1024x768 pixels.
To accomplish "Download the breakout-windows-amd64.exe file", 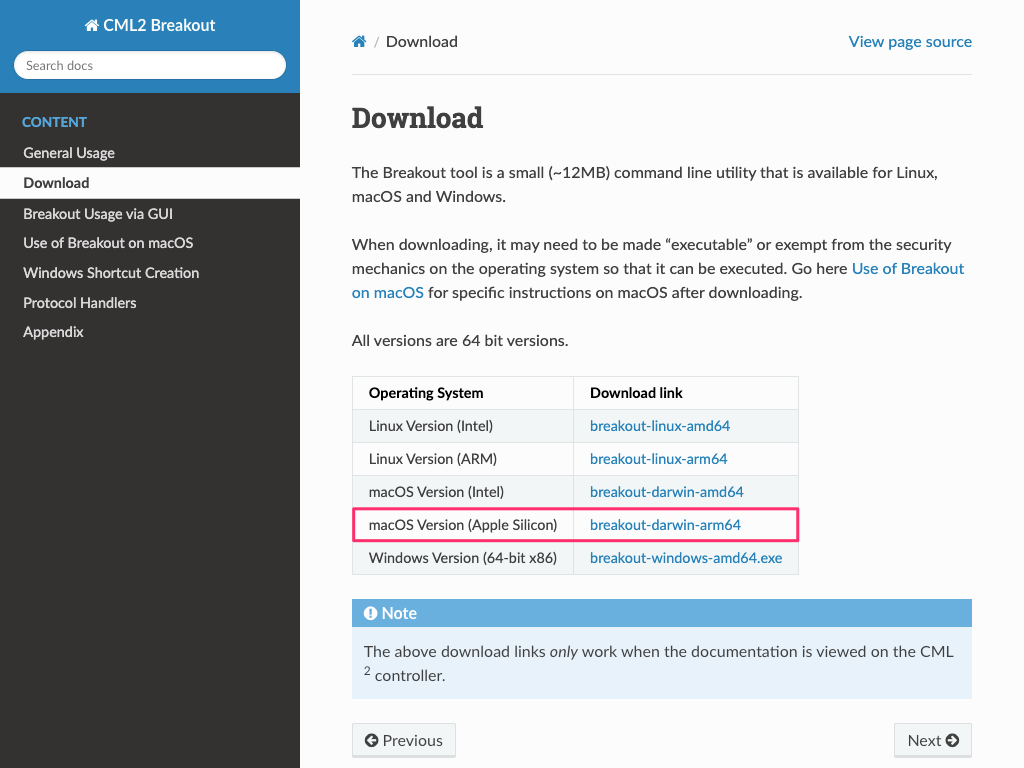I will [x=686, y=558].
